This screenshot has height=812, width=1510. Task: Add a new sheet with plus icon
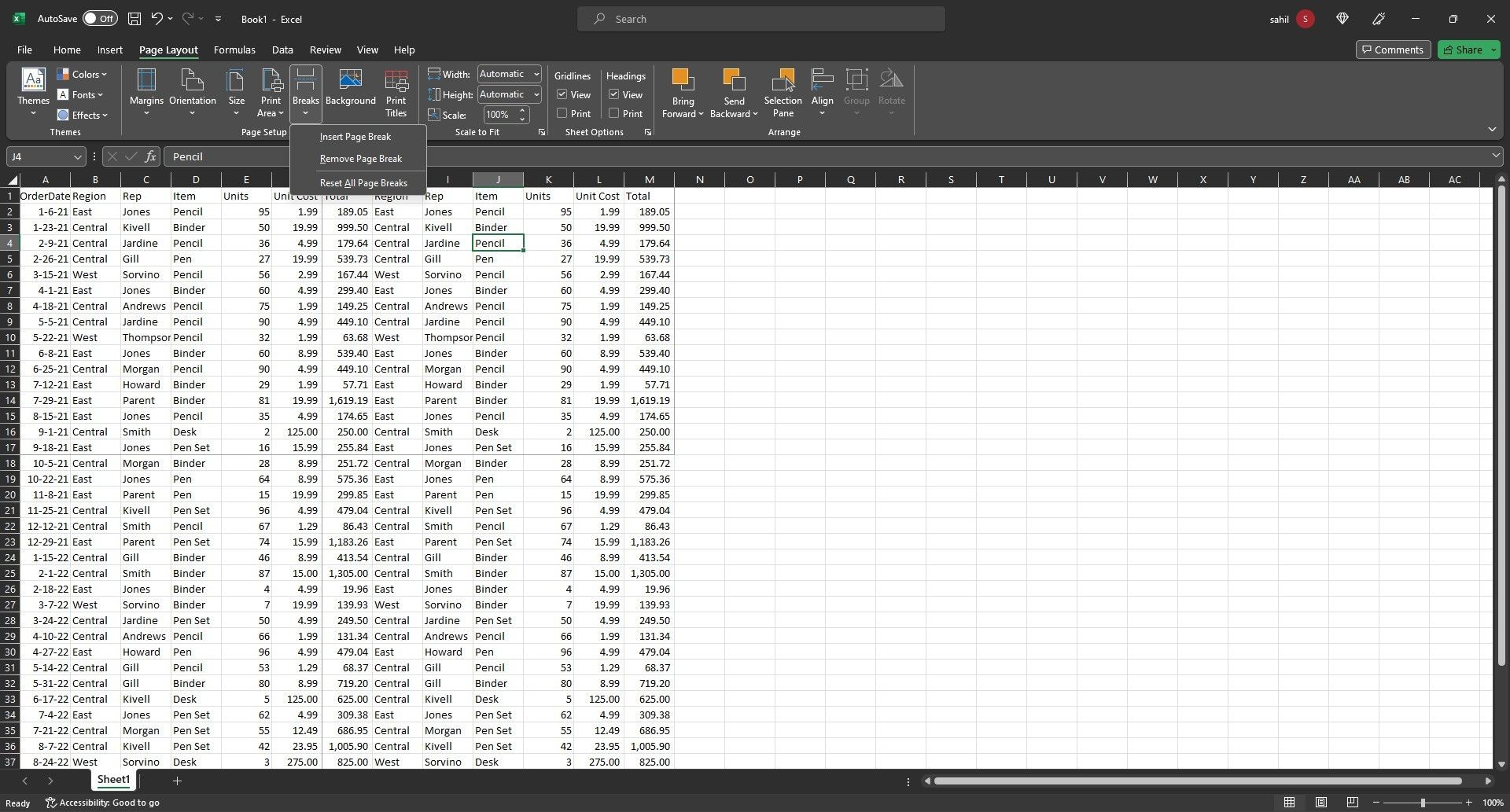[177, 781]
